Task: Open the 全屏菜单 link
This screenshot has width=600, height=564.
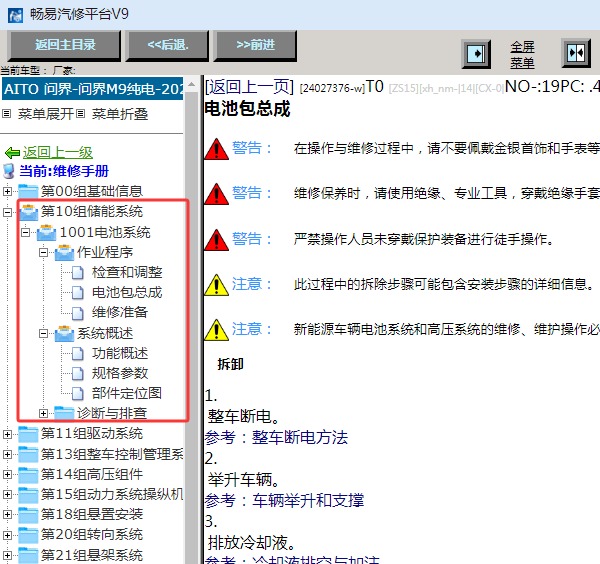Action: tap(522, 55)
